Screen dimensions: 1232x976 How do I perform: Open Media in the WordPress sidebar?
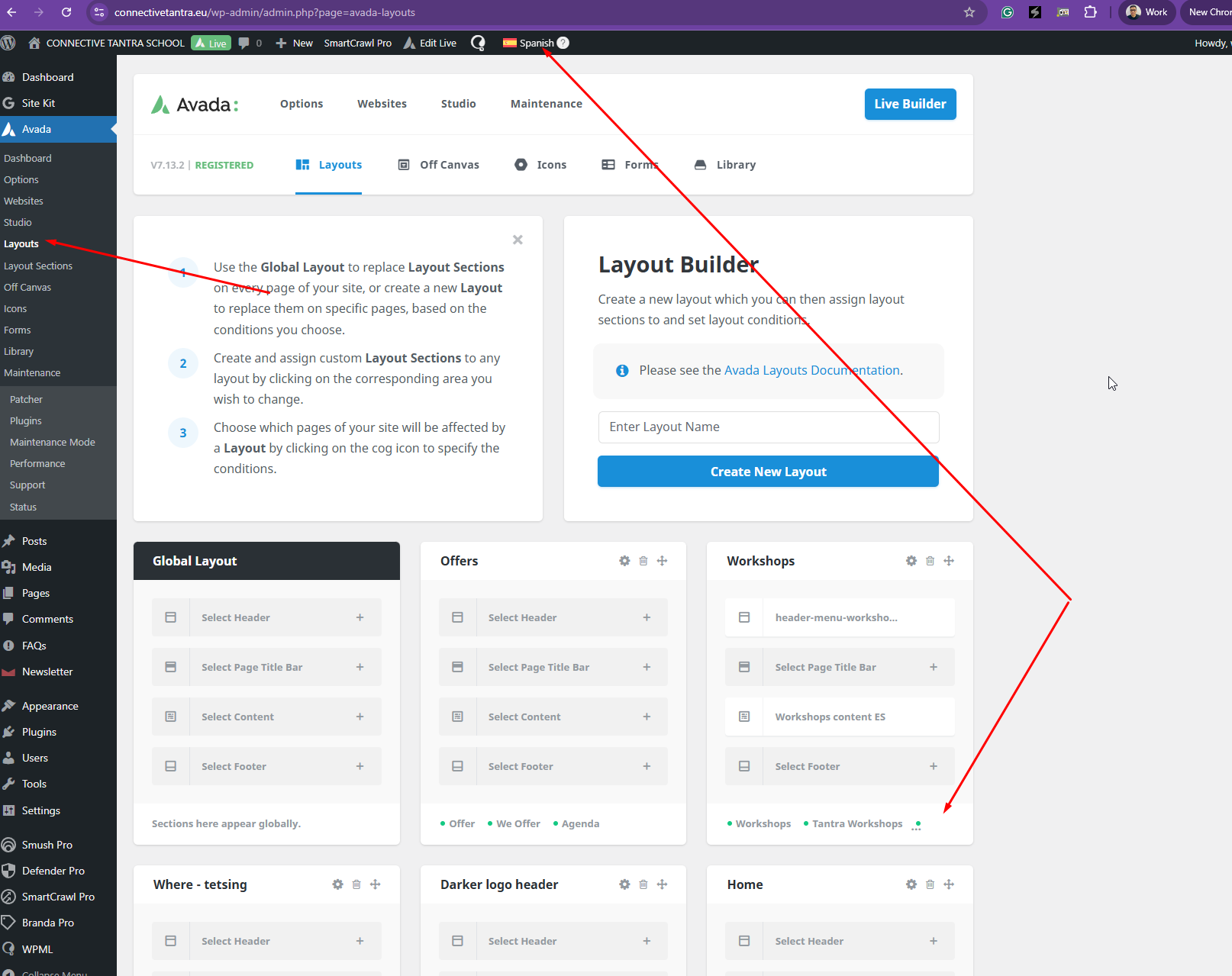tap(37, 567)
